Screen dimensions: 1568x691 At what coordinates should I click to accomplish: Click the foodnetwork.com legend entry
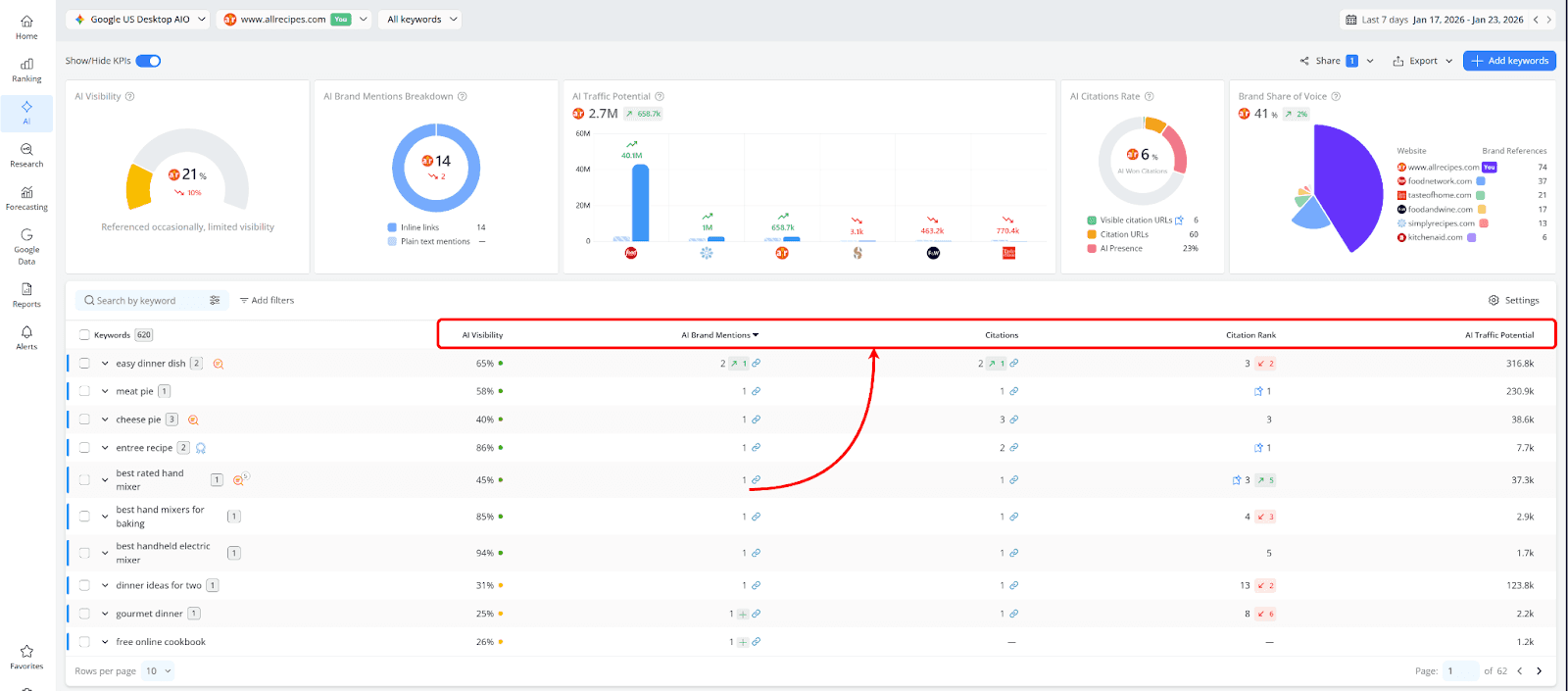[1441, 181]
